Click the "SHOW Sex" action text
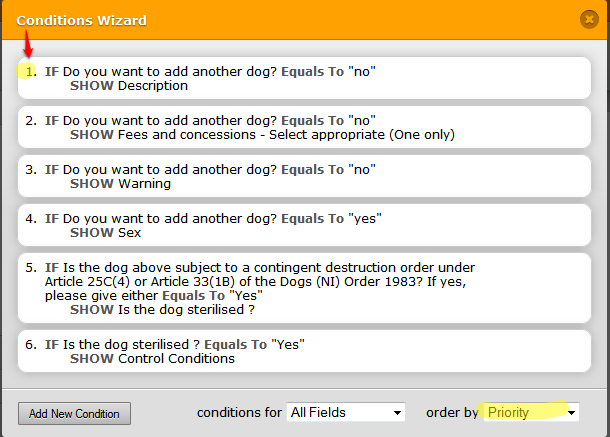Viewport: 610px width, 437px height. (106, 232)
